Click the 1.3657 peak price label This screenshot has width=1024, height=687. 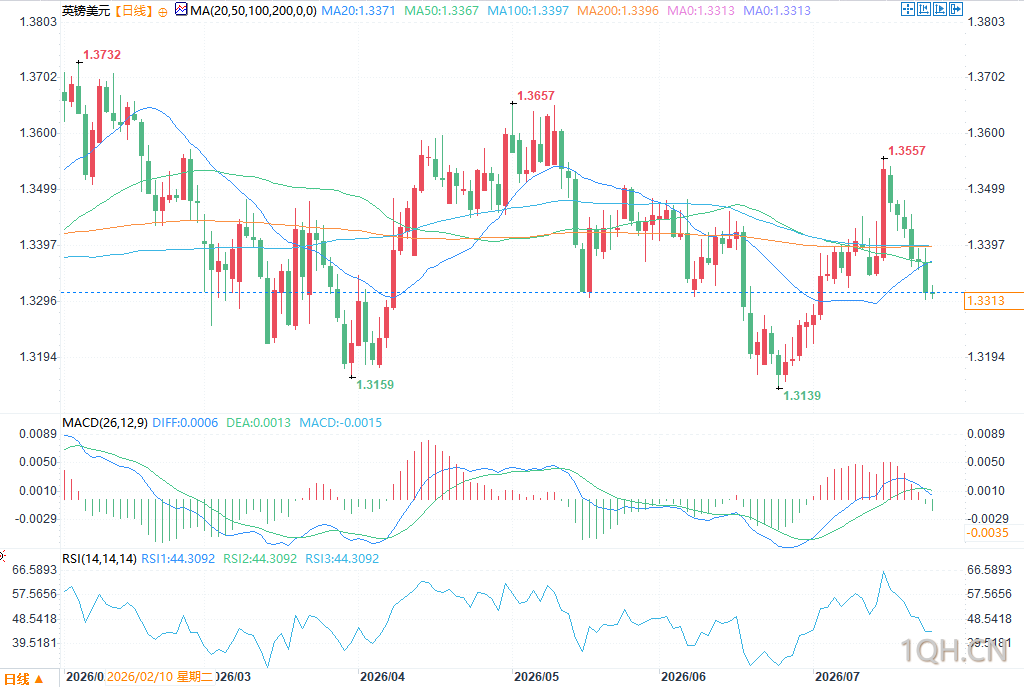coord(536,96)
